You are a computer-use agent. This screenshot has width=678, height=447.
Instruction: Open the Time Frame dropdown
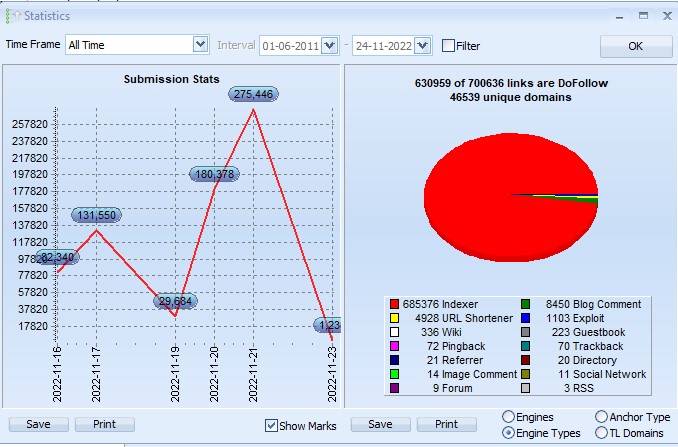click(200, 45)
